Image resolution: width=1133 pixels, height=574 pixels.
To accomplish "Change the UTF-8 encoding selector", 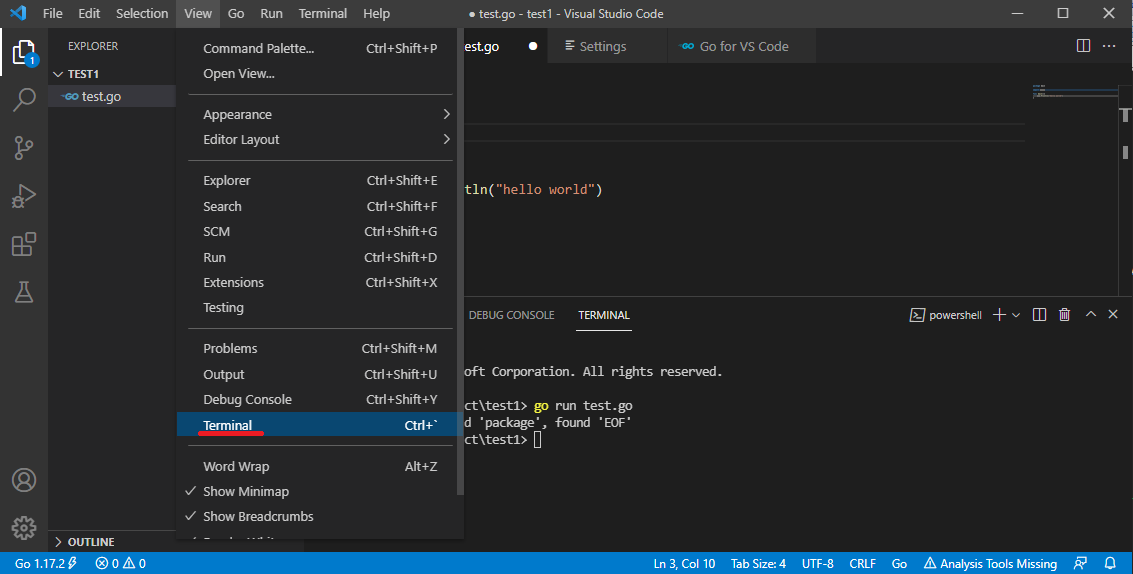I will 817,563.
